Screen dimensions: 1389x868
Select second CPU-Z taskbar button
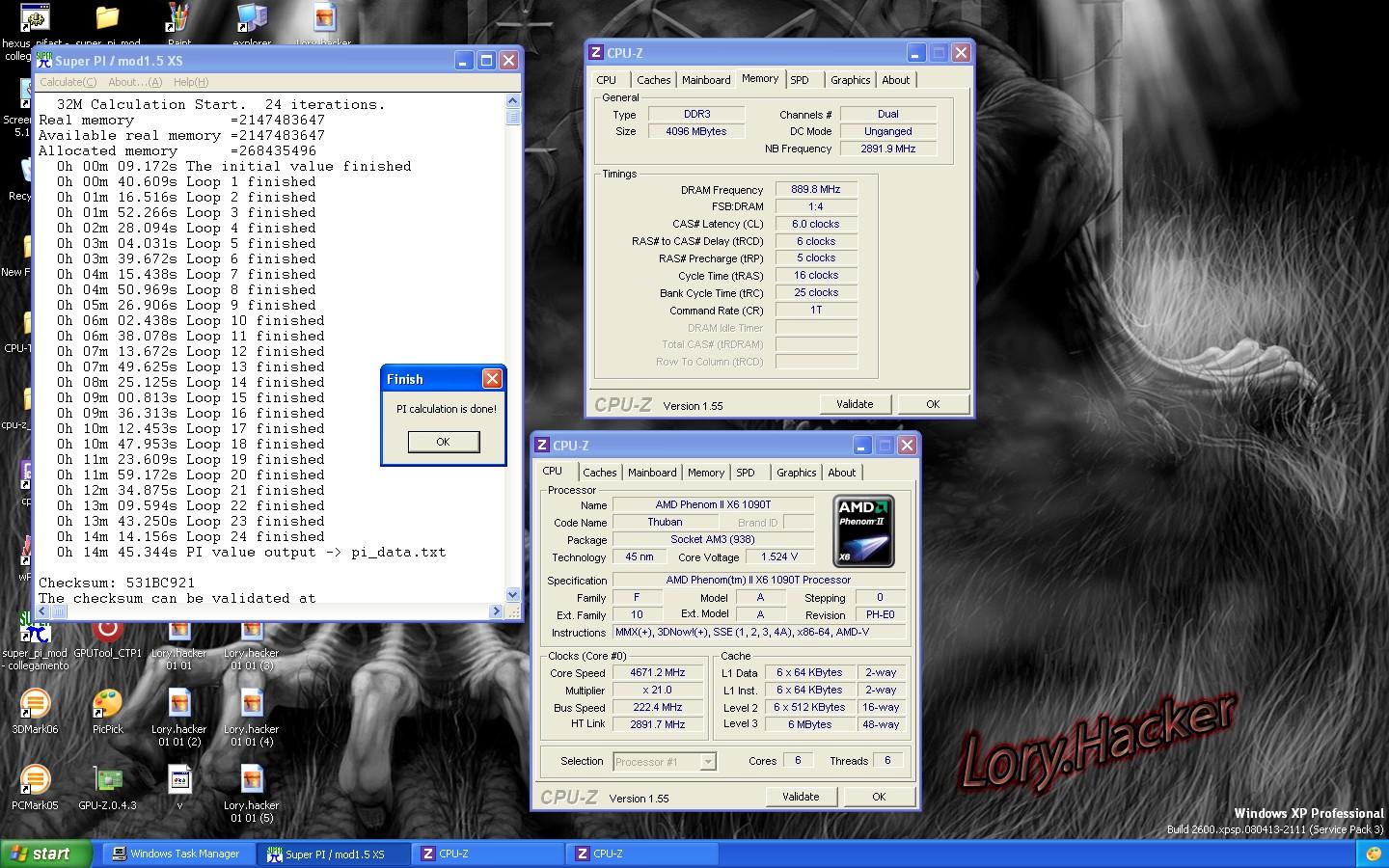point(642,854)
